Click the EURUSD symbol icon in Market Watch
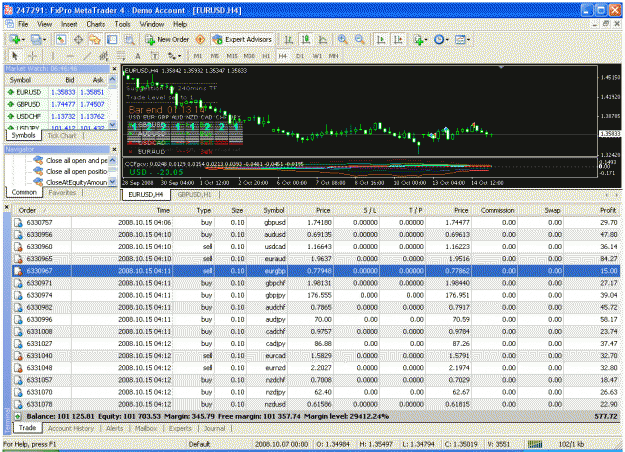 click(11, 92)
